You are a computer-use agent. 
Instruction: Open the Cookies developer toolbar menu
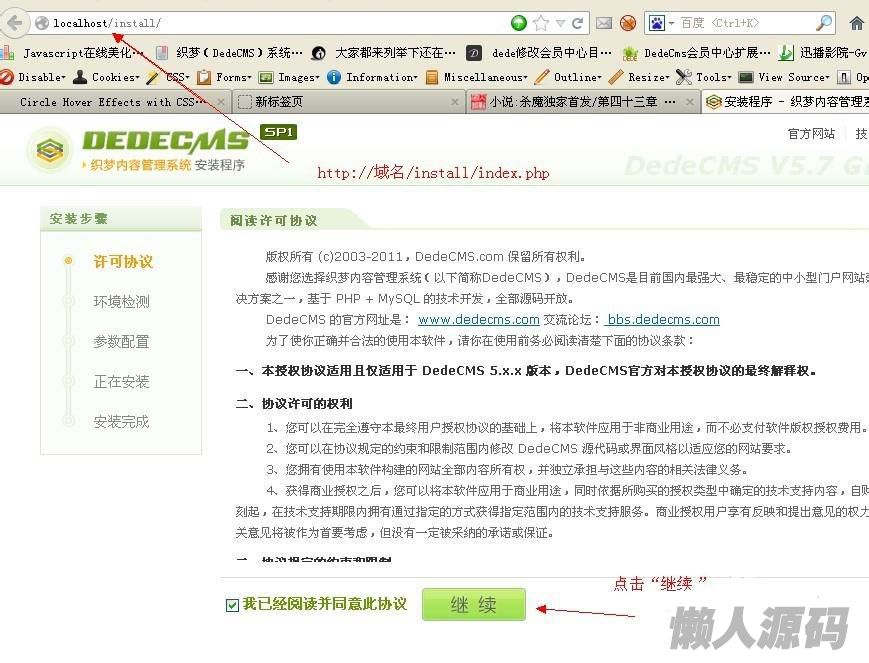(x=106, y=77)
